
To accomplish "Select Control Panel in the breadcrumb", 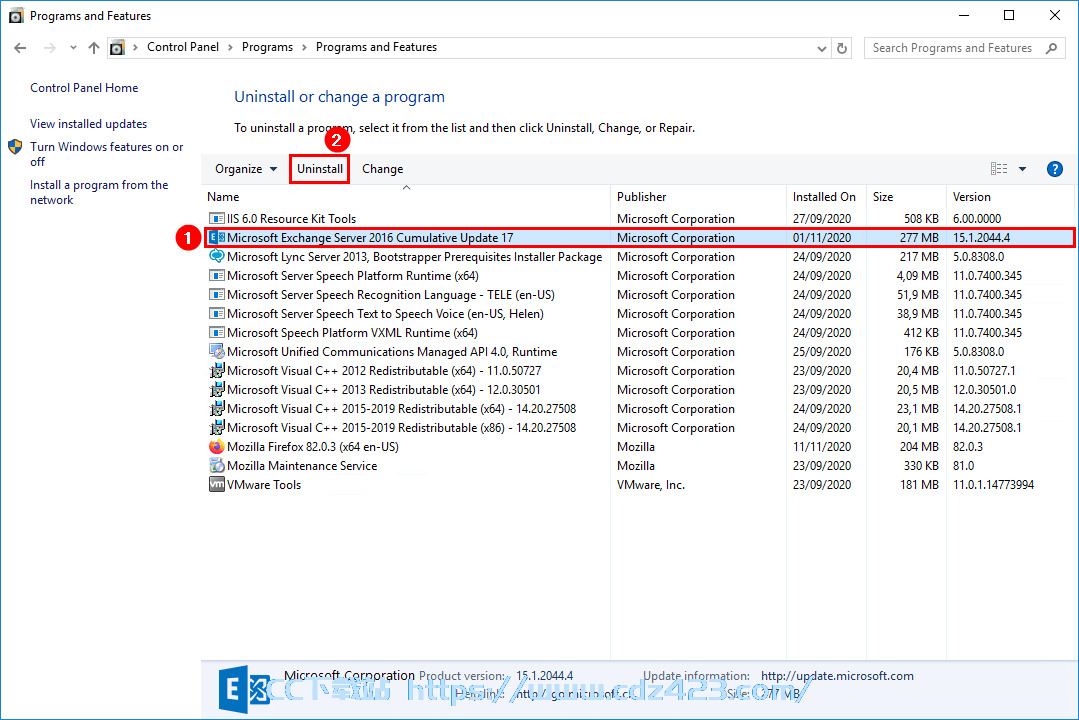I will [183, 47].
